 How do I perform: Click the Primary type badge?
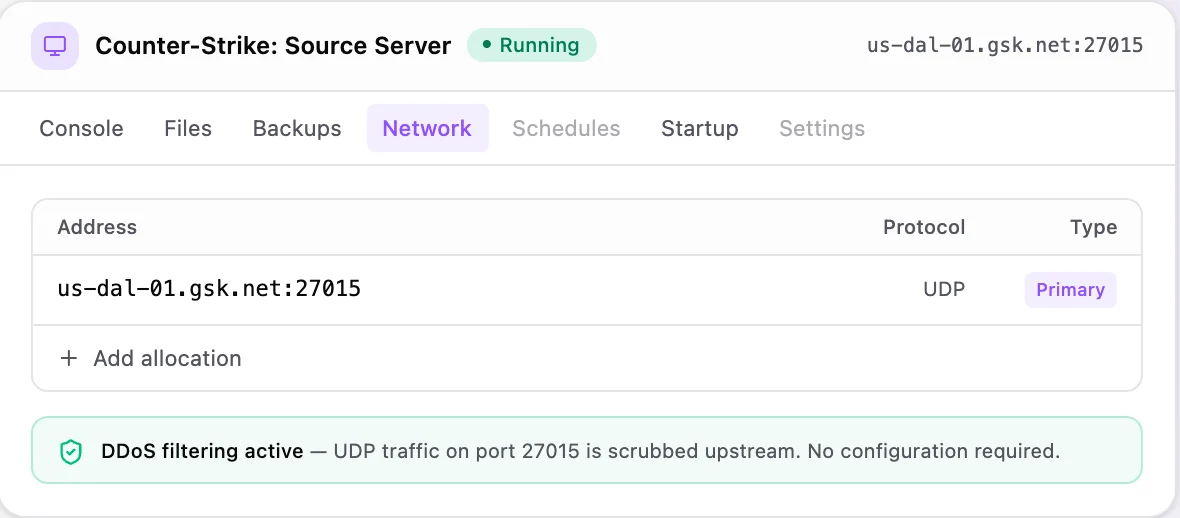tap(1070, 290)
